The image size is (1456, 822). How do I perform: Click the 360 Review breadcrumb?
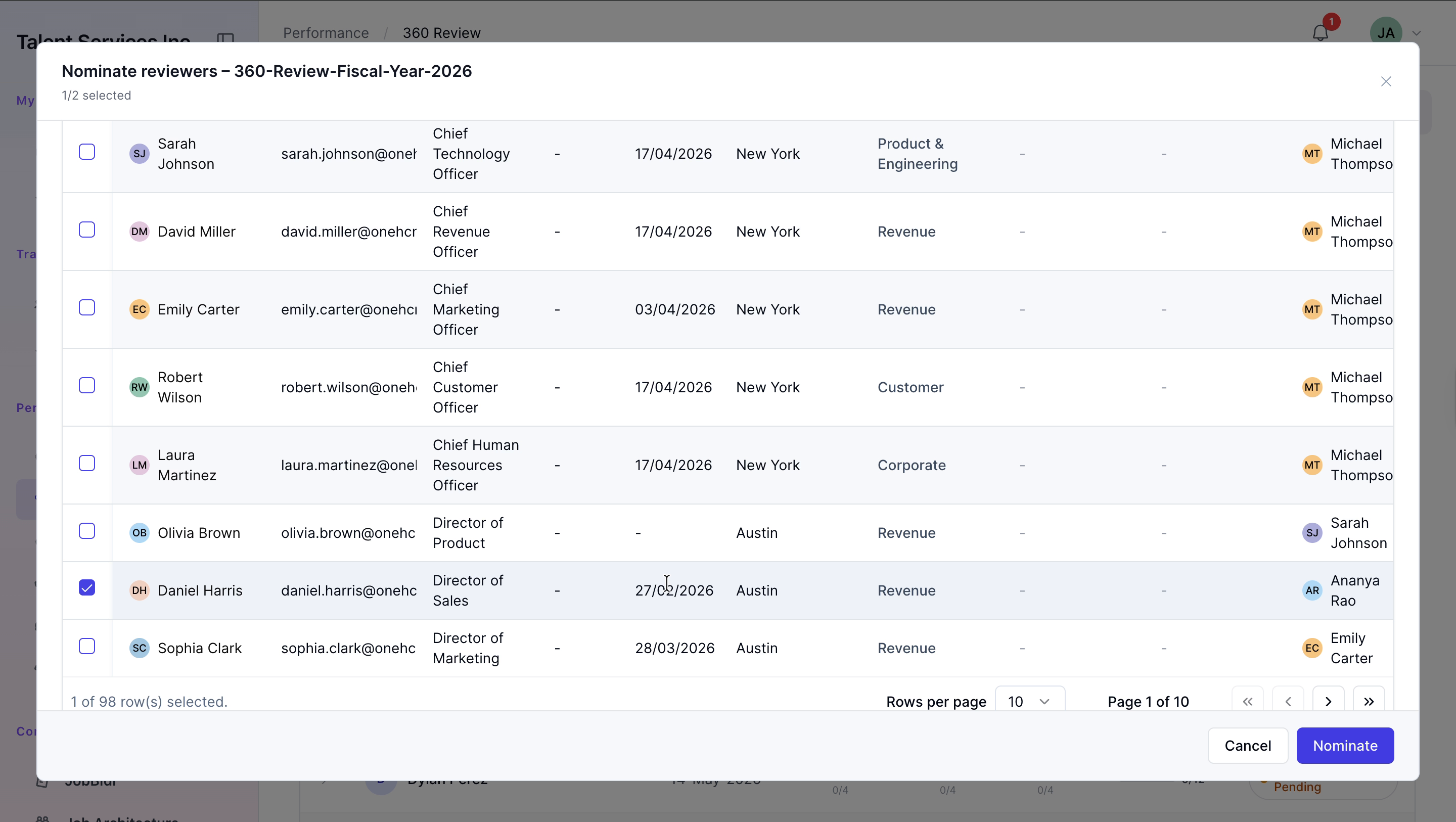(x=441, y=33)
